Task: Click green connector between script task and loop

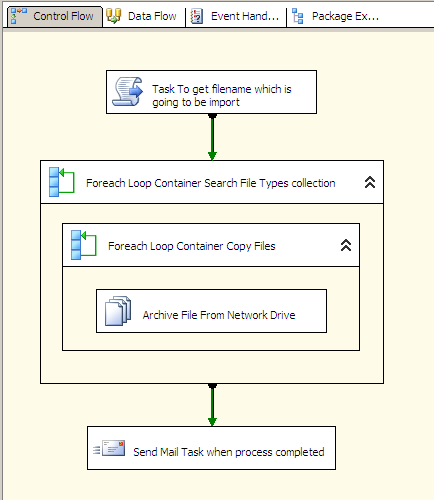Action: [x=212, y=137]
